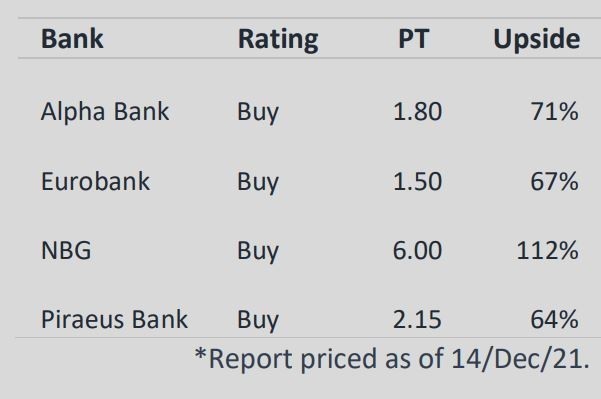Click the 2.15 price target value
Screen dimensions: 601x399
click(x=417, y=319)
